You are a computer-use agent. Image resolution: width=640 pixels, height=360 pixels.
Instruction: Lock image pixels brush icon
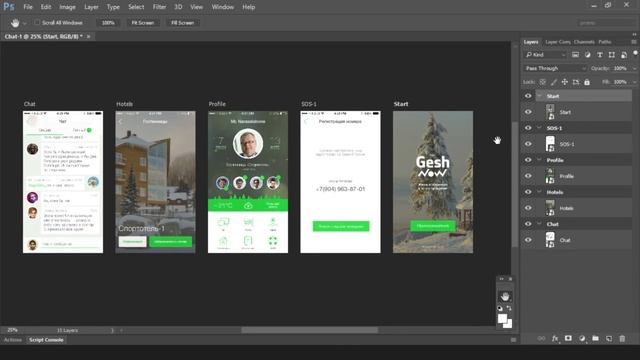553,82
